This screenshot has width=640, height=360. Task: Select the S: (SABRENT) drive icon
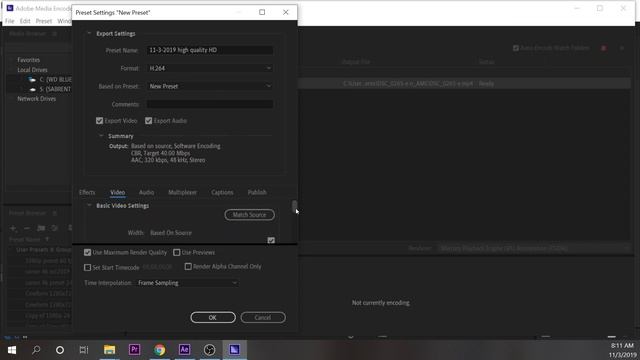[33, 89]
